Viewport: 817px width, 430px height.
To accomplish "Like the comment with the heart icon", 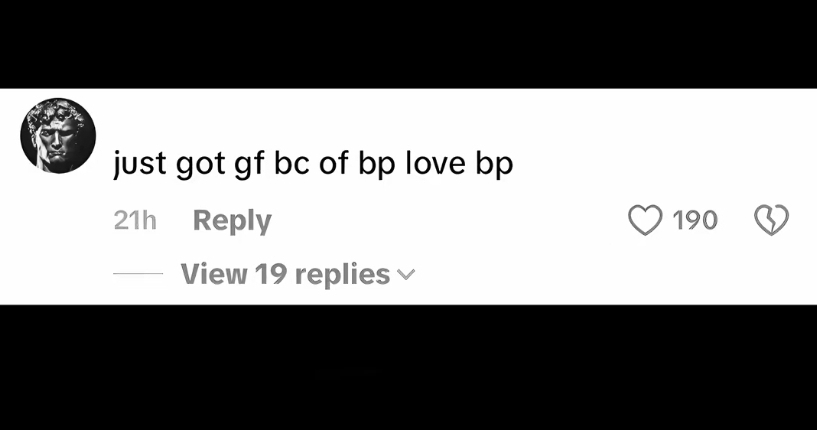I will (645, 220).
